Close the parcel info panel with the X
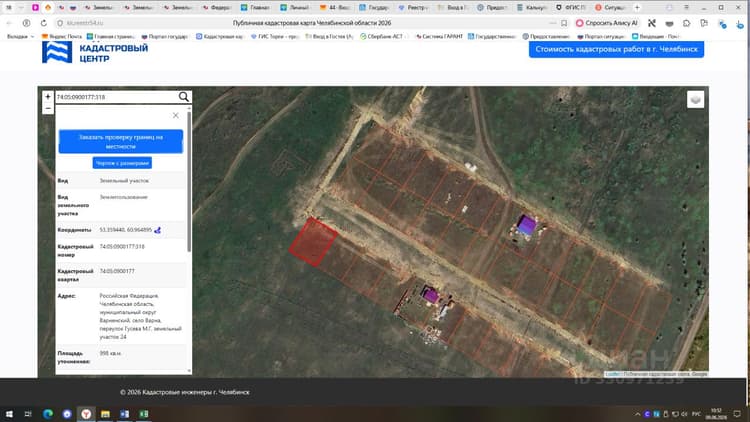This screenshot has width=750, height=422. pos(176,115)
